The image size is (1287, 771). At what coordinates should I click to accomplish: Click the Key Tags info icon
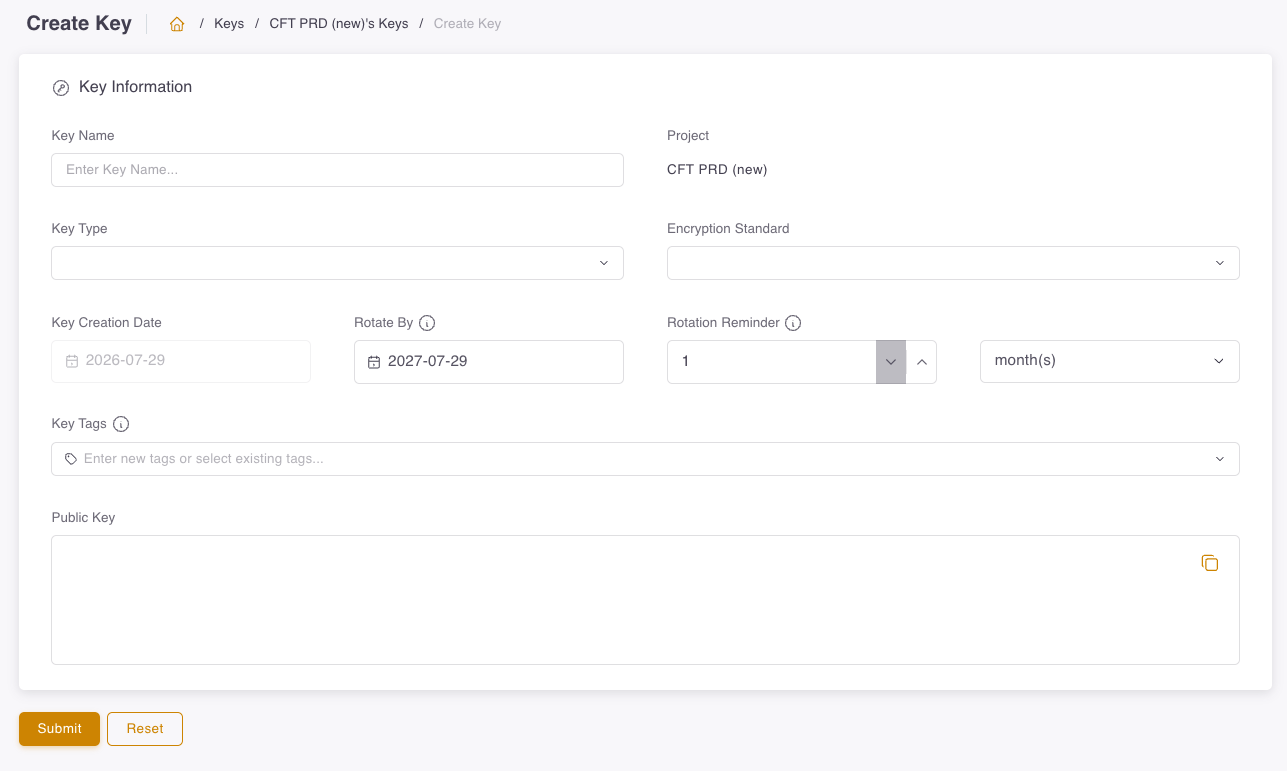pos(121,424)
